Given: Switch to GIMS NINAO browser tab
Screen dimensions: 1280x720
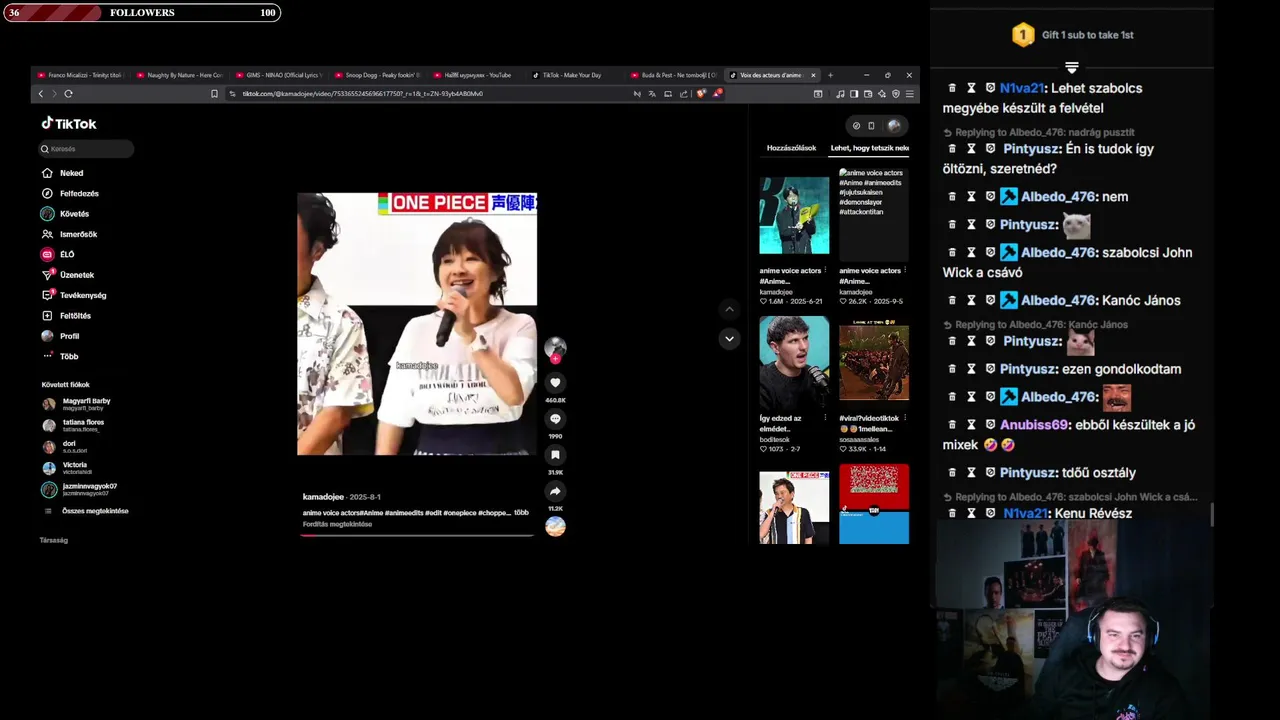Looking at the screenshot, I should (x=278, y=75).
